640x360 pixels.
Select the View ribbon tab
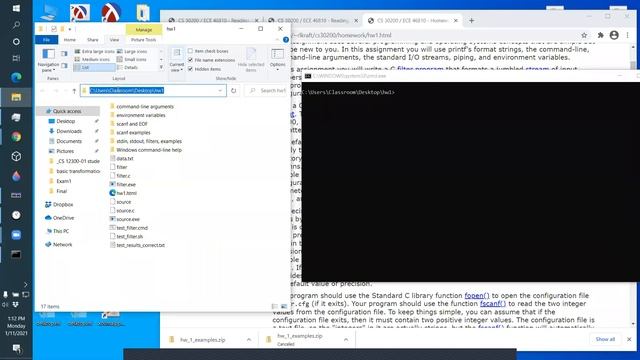(x=114, y=40)
